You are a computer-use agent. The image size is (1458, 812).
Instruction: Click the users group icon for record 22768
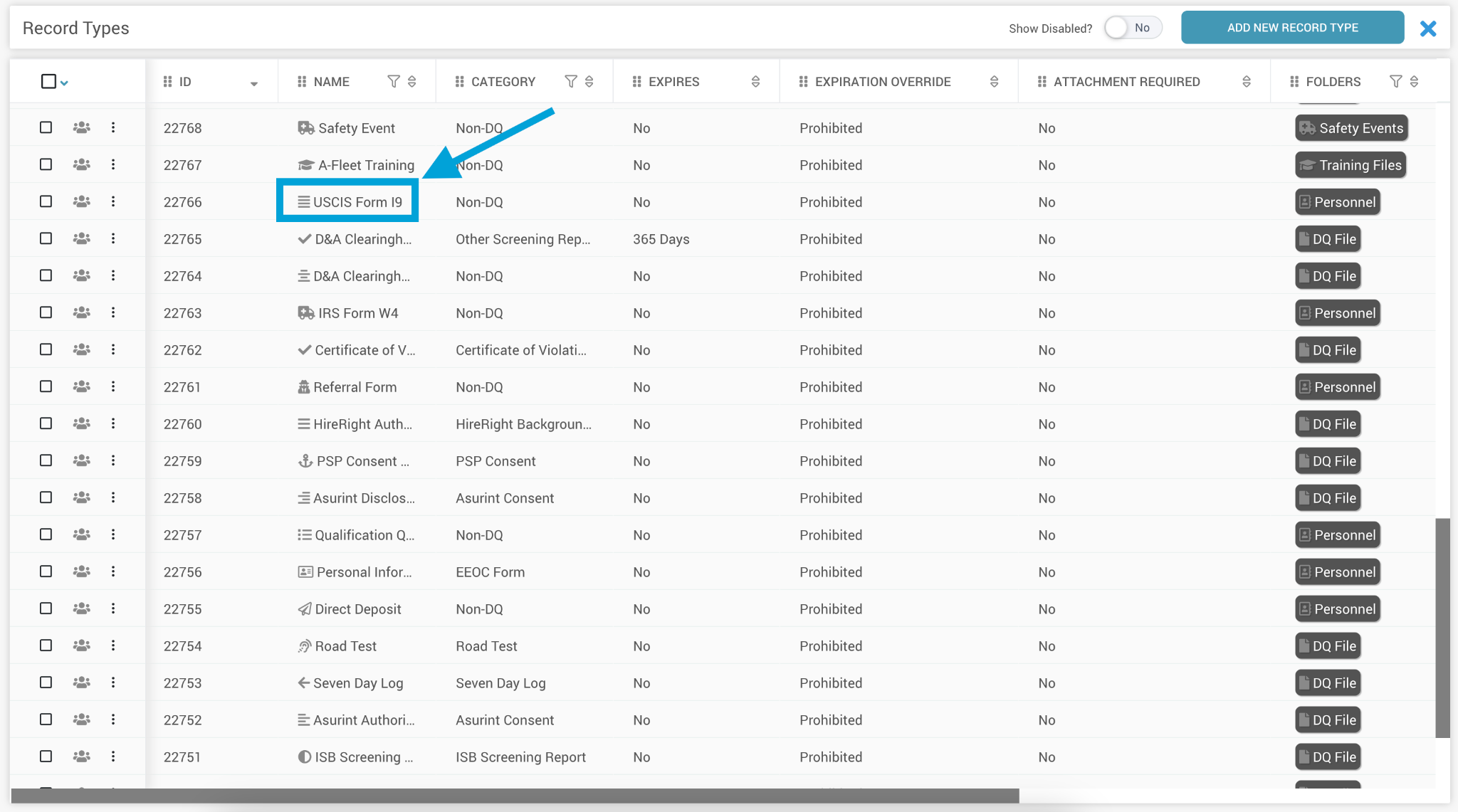point(82,128)
